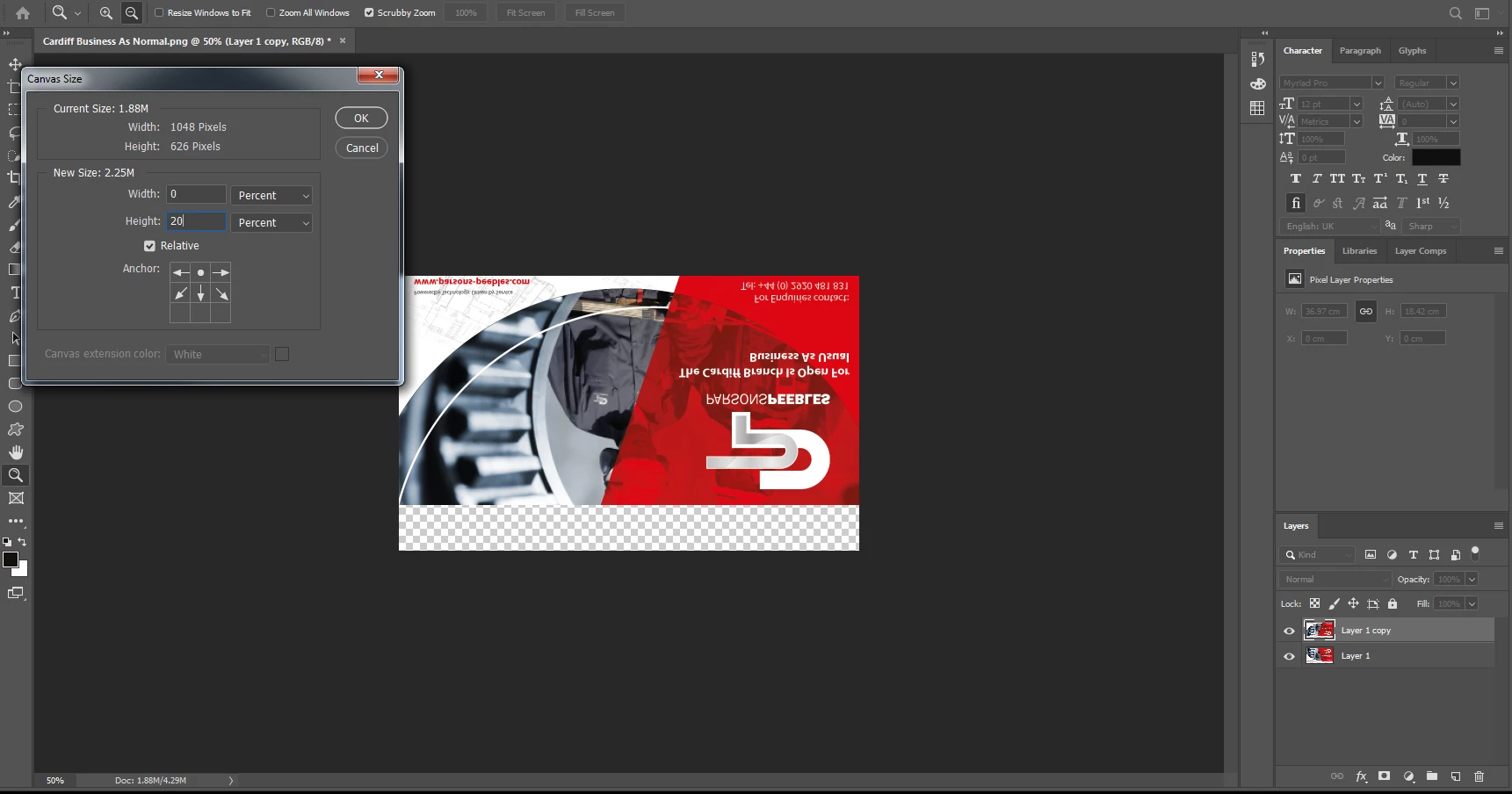Open the layer Opacity dropdown arrow
1512x794 pixels.
click(x=1472, y=579)
